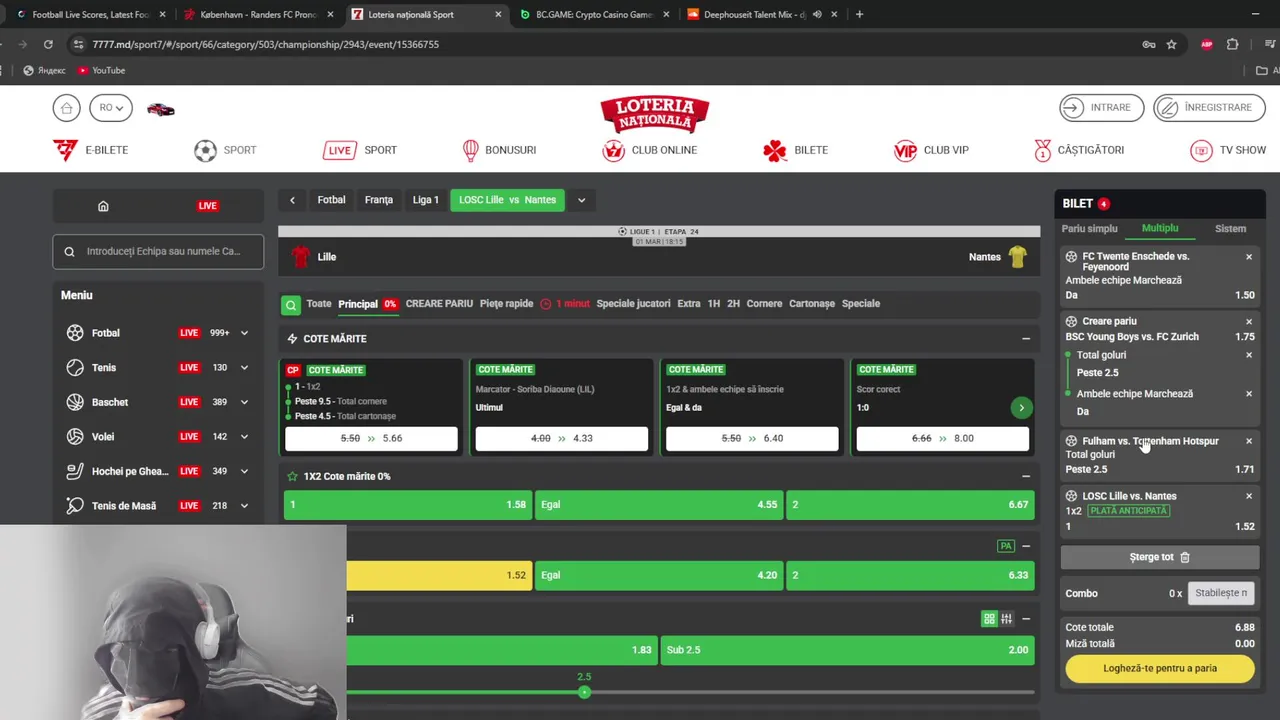Go to the Liga 1 breadcrumb
Viewport: 1280px width, 720px height.
point(426,200)
